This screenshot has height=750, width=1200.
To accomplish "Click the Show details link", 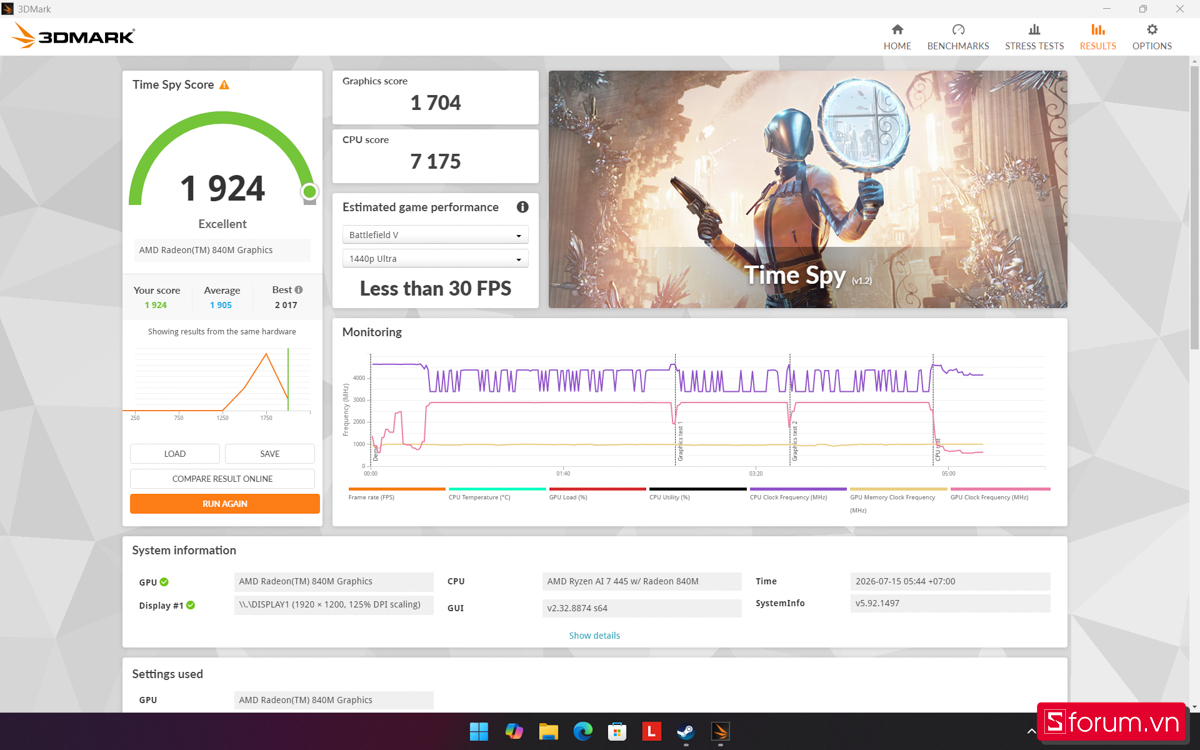I will 594,636.
